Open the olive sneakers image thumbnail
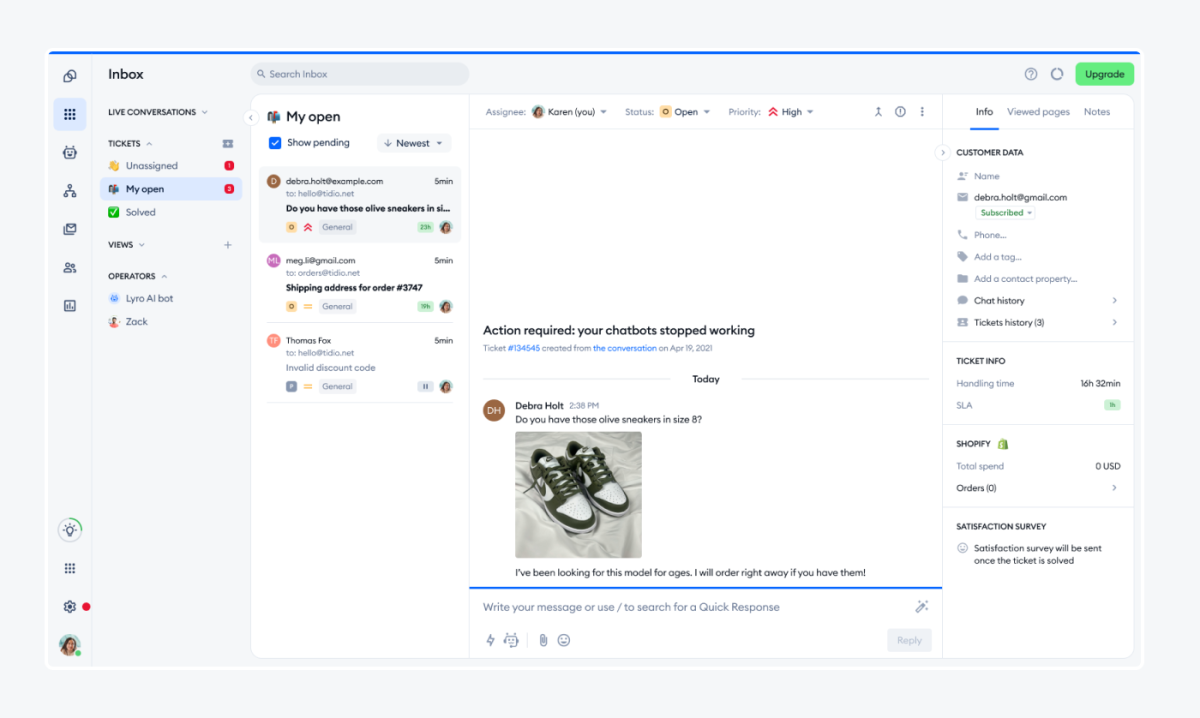 click(x=578, y=494)
